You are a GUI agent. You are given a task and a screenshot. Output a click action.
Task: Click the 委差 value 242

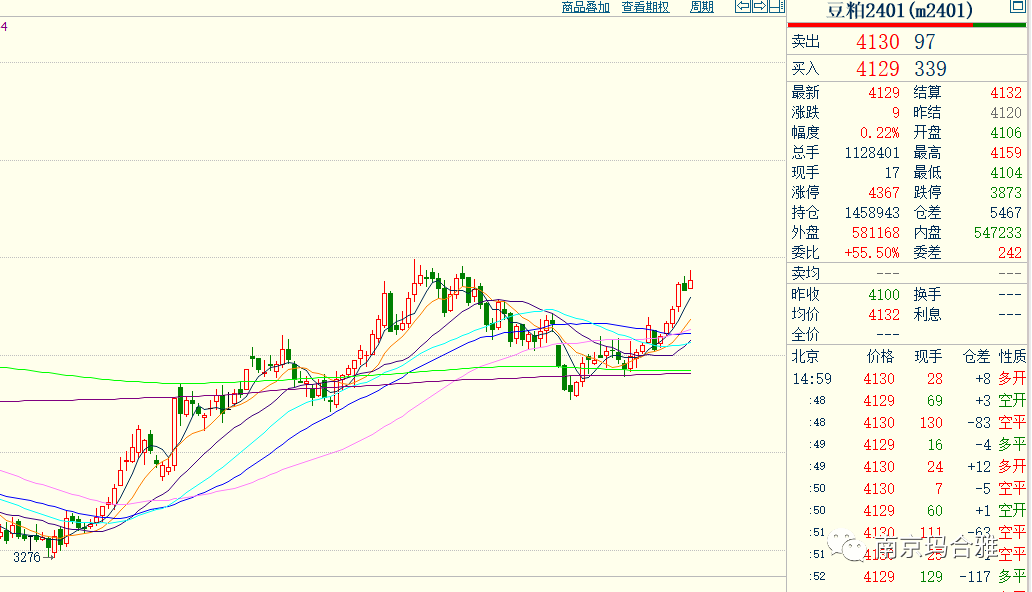click(1010, 253)
